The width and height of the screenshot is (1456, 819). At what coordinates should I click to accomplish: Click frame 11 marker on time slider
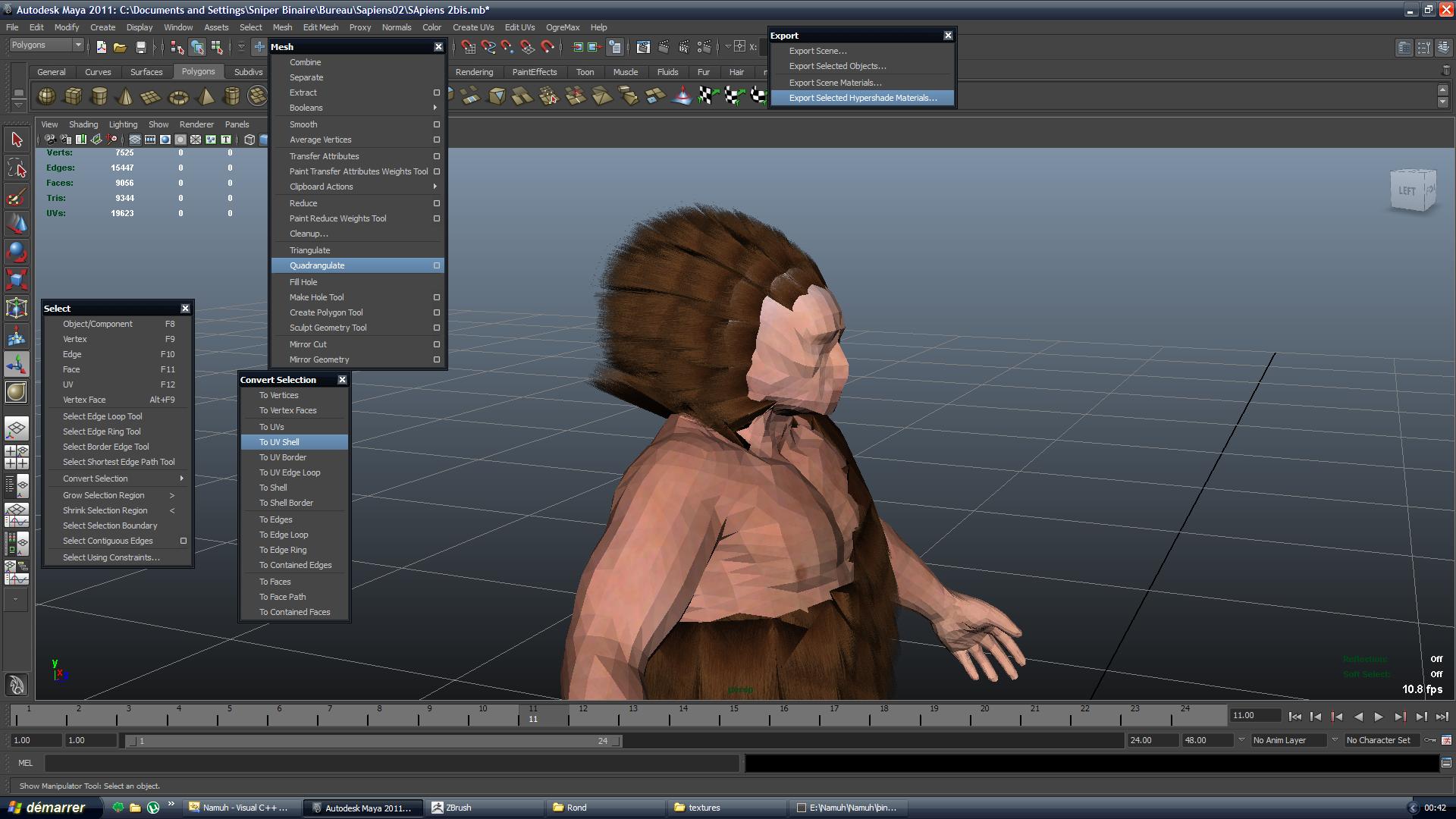coord(533,714)
